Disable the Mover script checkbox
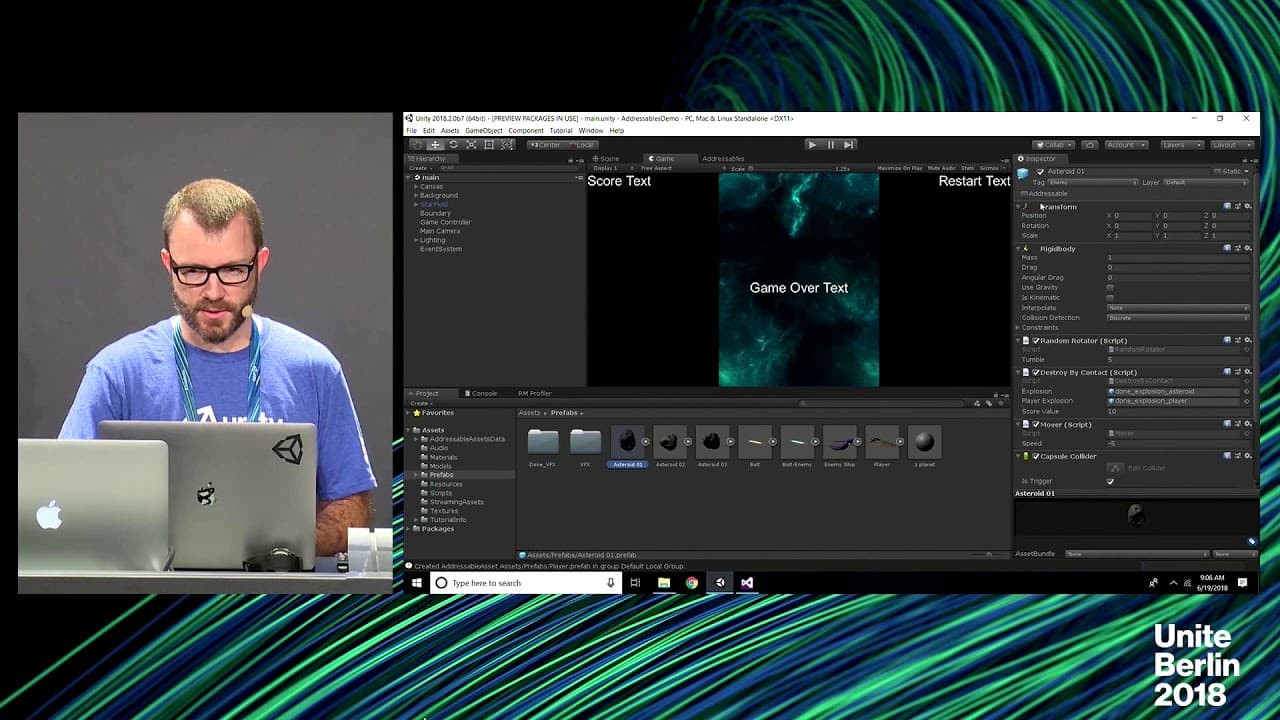The height and width of the screenshot is (720, 1280). (1036, 425)
